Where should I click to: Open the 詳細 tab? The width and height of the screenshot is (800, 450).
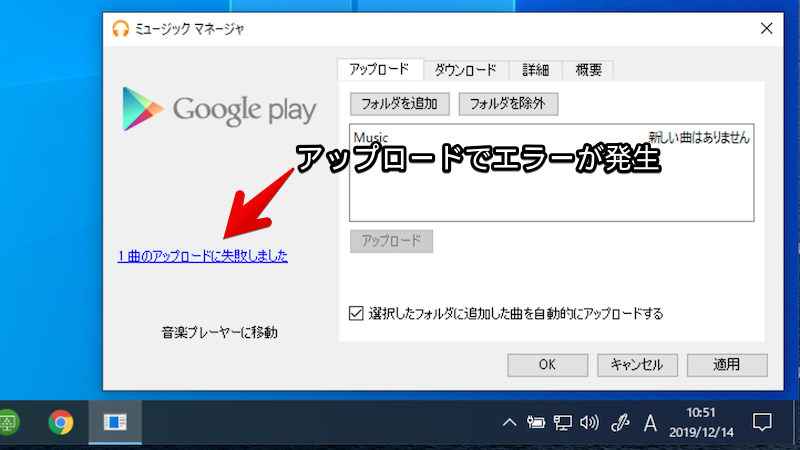click(x=535, y=70)
